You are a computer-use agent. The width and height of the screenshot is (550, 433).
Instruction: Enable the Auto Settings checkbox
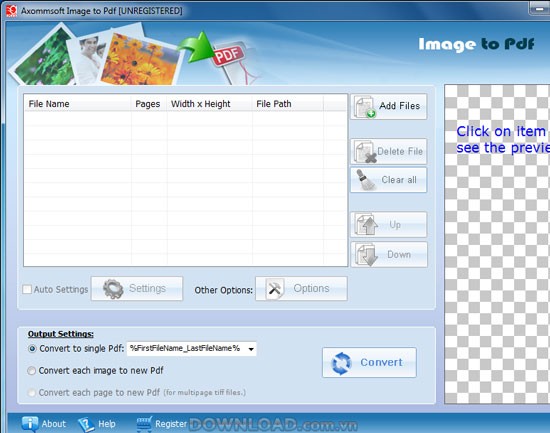[x=27, y=289]
